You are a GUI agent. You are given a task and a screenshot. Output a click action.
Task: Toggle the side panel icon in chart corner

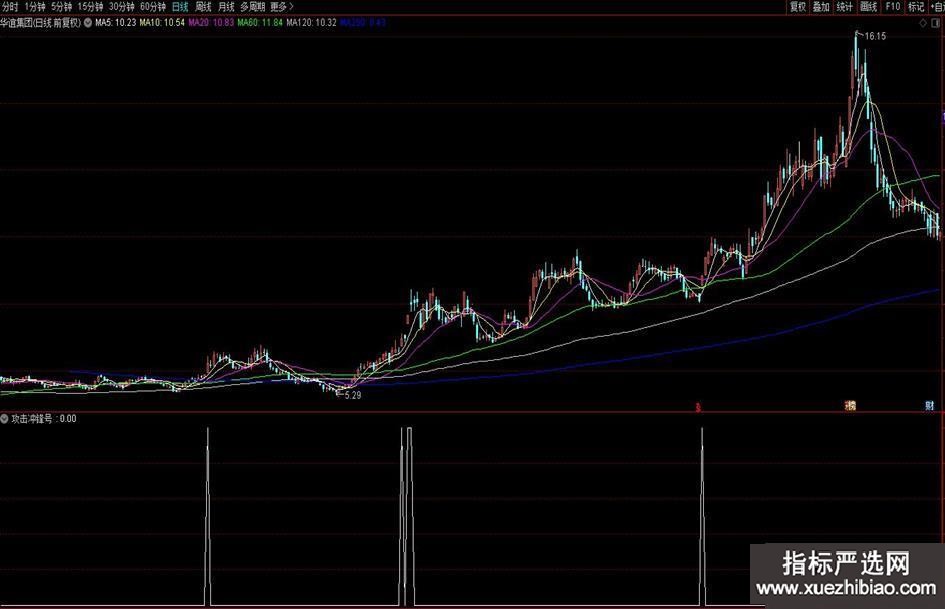(x=936, y=23)
